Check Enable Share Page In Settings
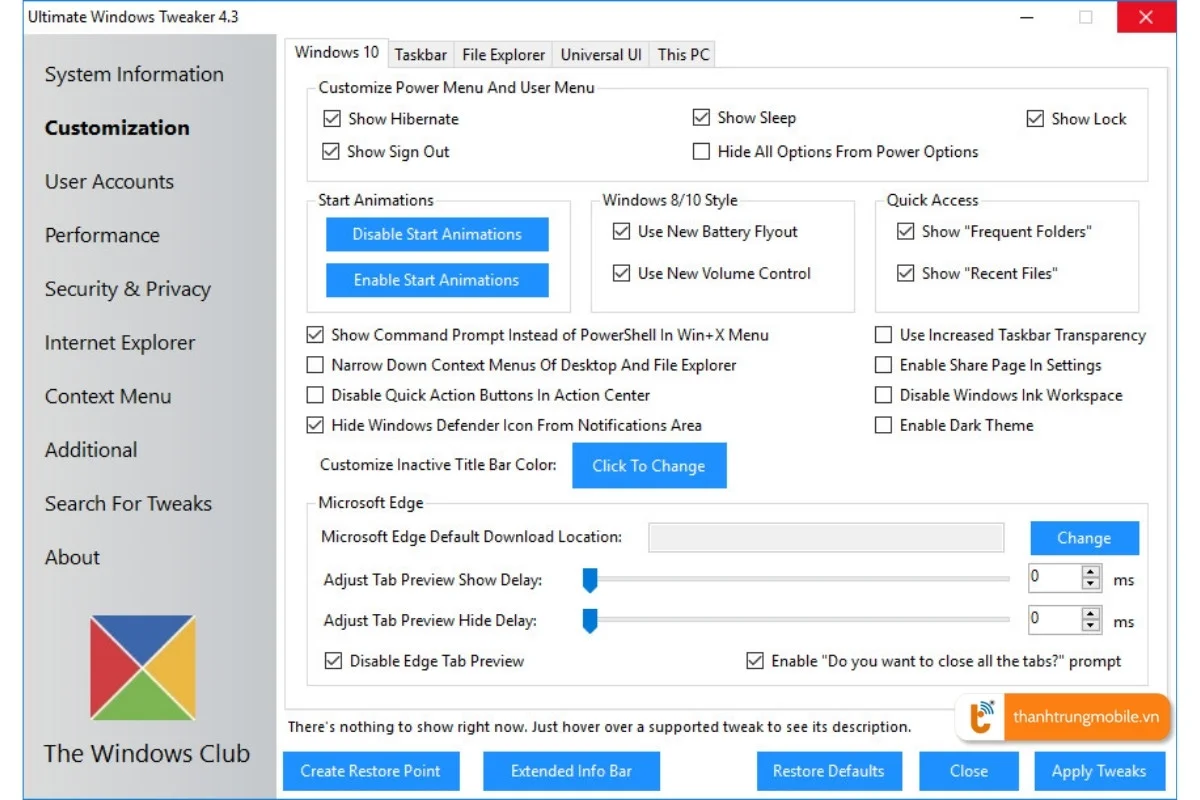 click(883, 365)
